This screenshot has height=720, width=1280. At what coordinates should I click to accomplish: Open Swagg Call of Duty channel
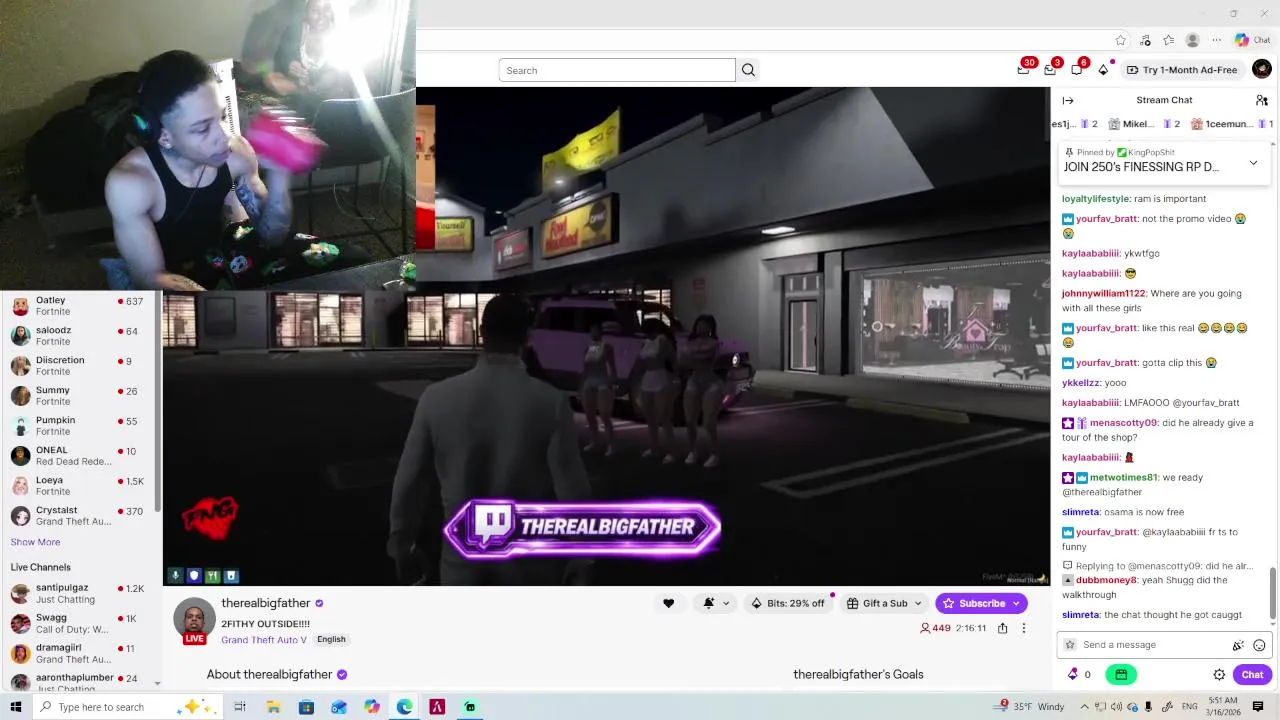pos(80,623)
